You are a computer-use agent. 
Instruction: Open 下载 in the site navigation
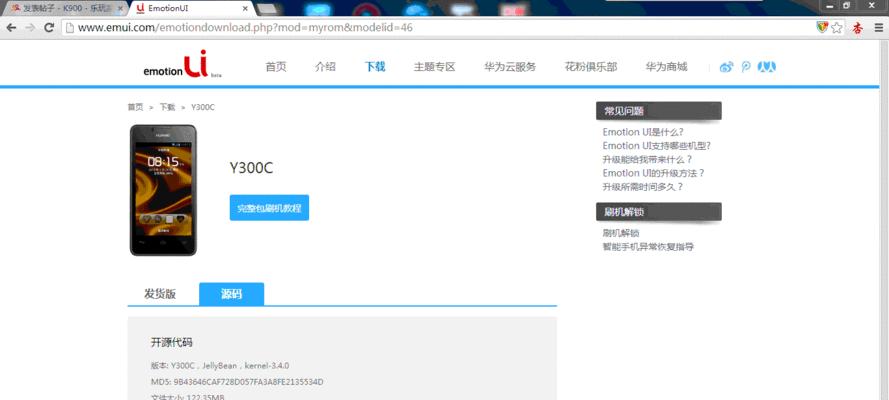(x=375, y=67)
